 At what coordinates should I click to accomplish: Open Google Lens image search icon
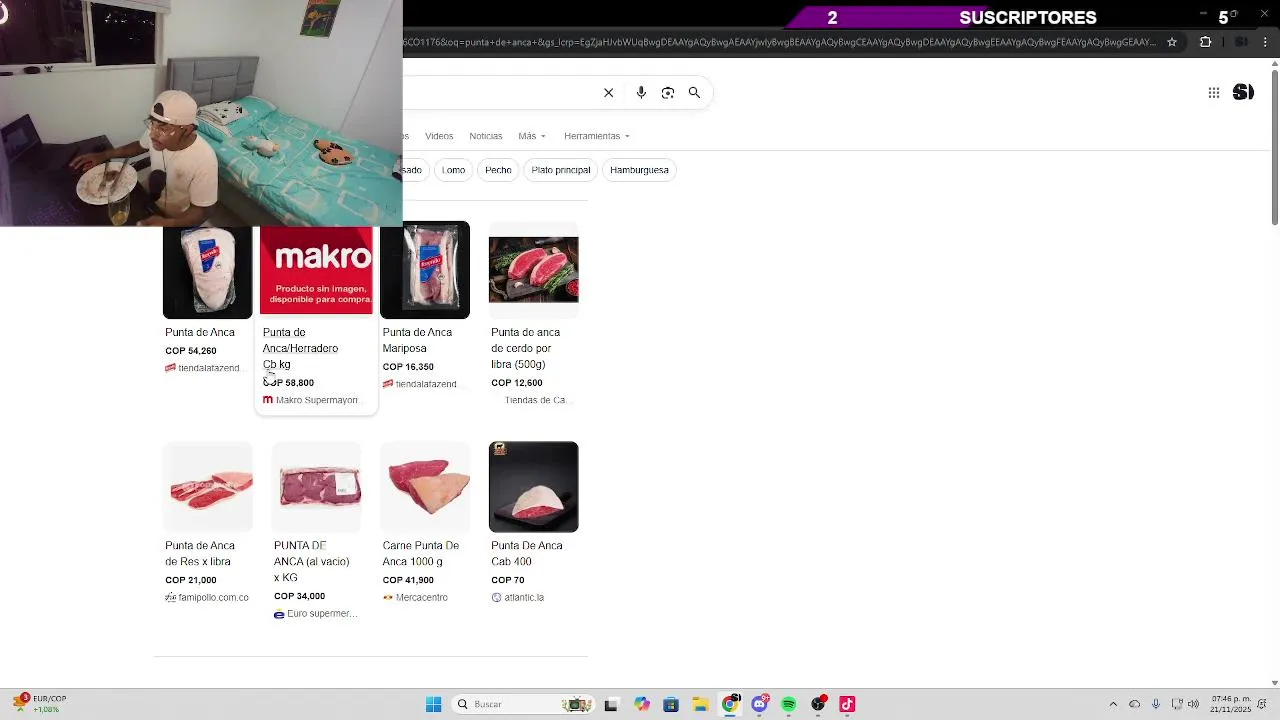(x=668, y=93)
